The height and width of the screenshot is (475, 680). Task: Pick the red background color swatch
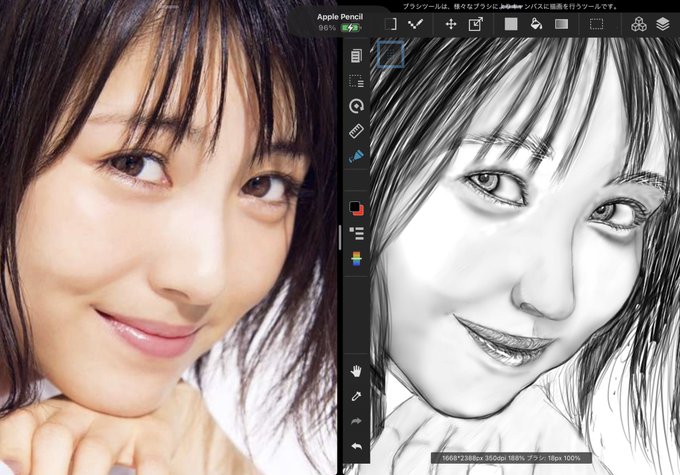tap(360, 212)
